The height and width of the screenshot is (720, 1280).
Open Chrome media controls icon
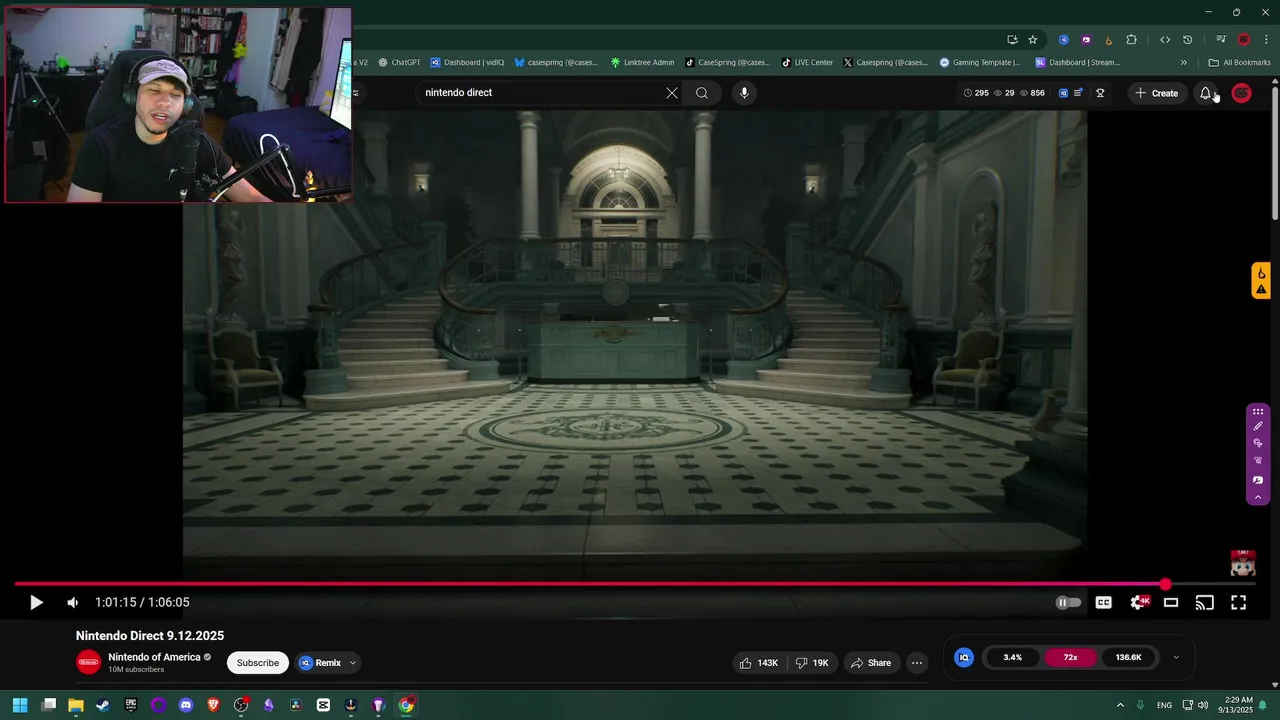tap(1221, 40)
